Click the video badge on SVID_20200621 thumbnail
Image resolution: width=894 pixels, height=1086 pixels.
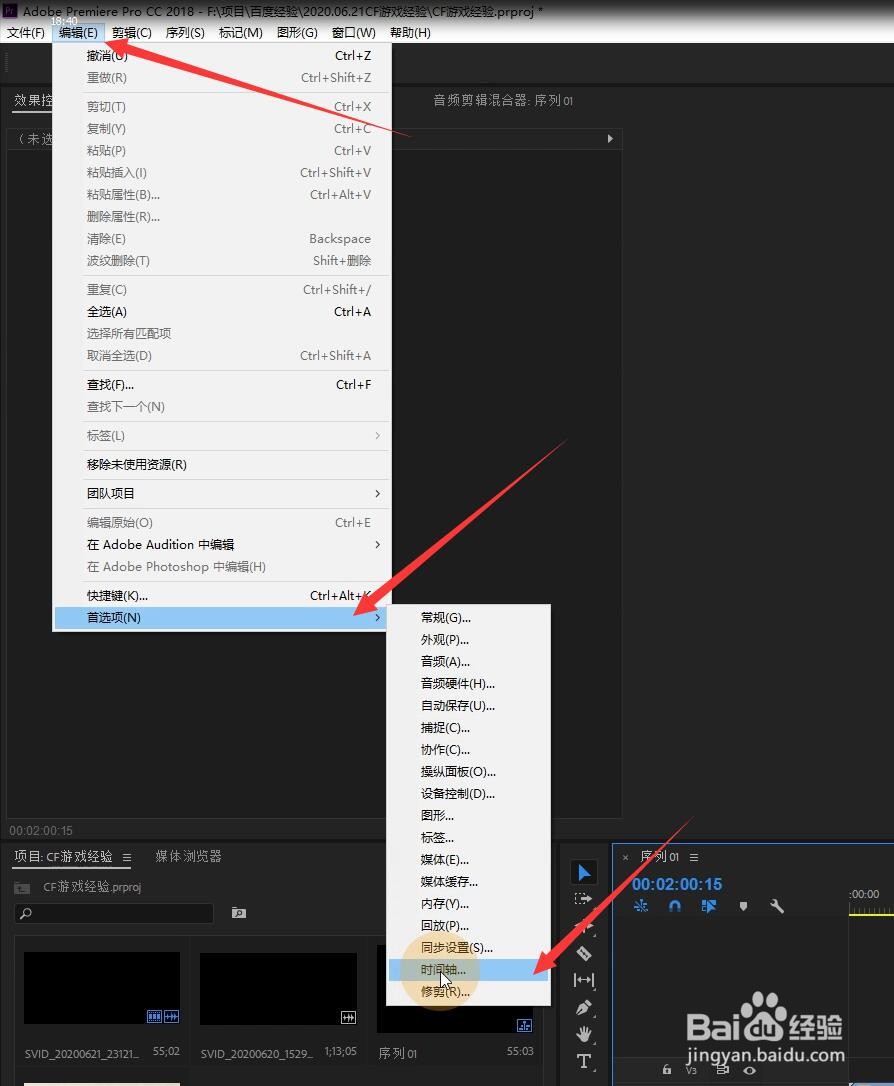pos(154,1016)
